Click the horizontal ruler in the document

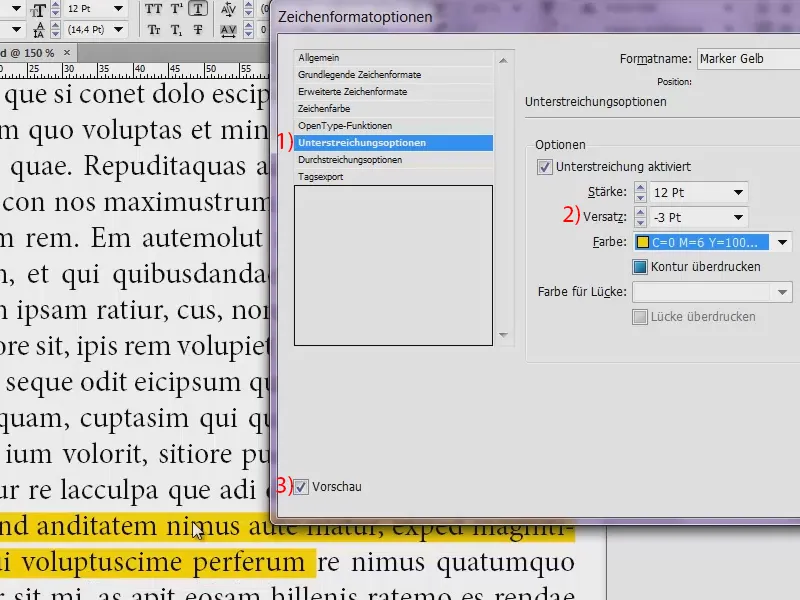(x=134, y=71)
